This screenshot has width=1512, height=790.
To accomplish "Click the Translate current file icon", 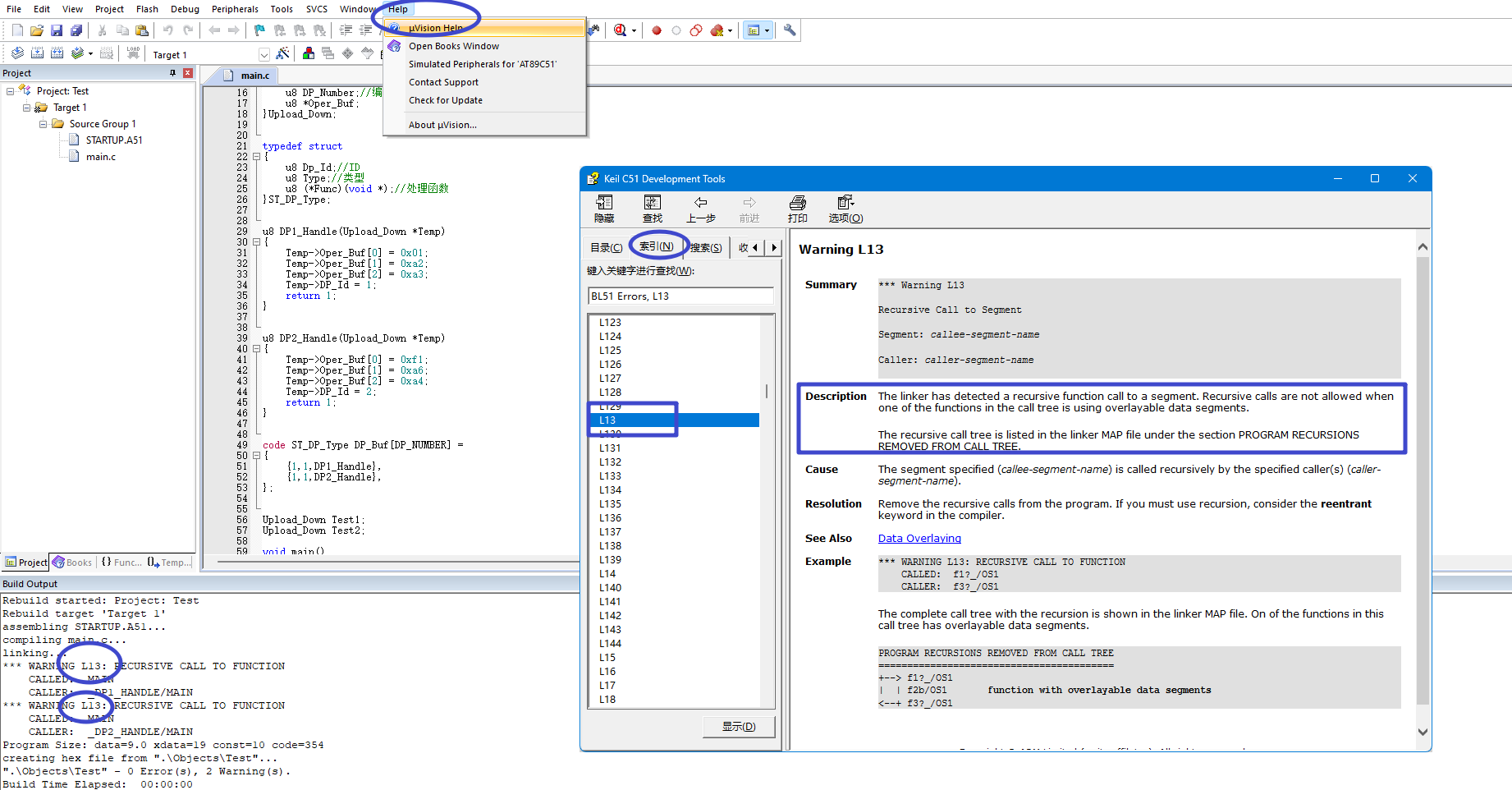I will tap(17, 53).
